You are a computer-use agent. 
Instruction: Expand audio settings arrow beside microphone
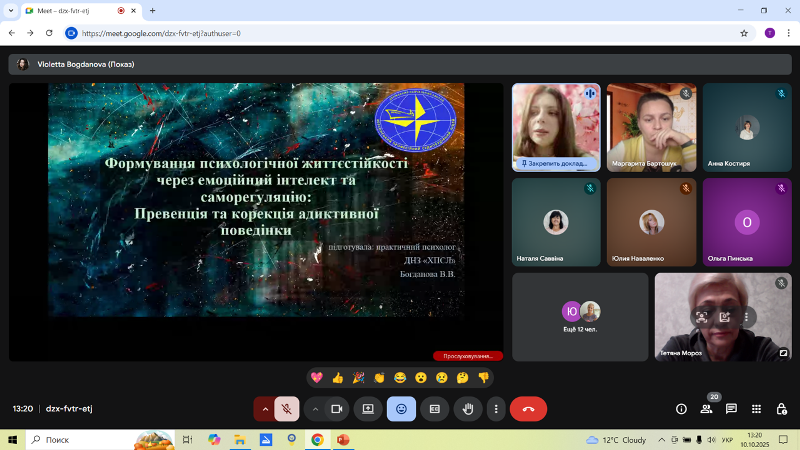coord(264,409)
